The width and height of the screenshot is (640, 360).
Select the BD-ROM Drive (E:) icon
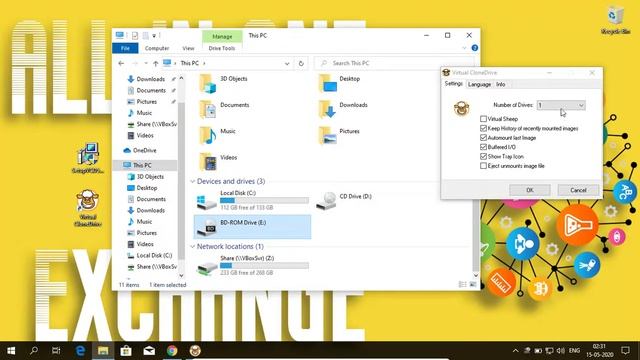tap(207, 227)
